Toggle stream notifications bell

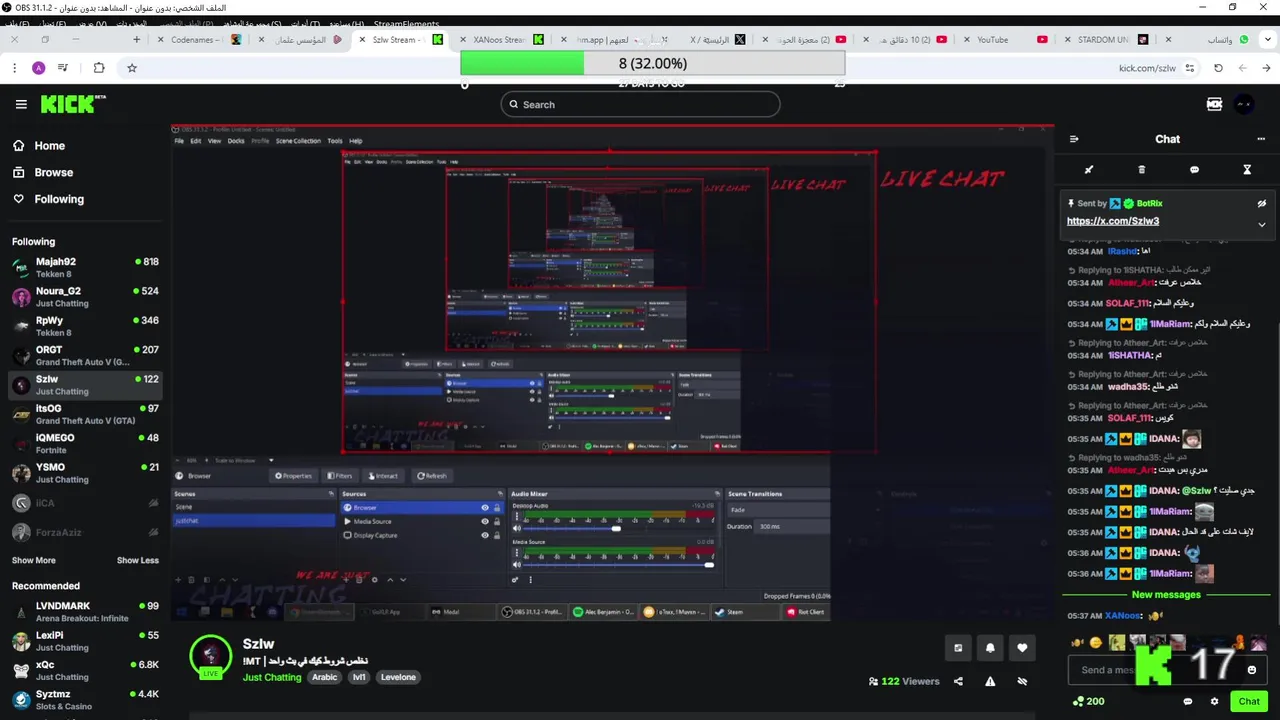tap(990, 648)
